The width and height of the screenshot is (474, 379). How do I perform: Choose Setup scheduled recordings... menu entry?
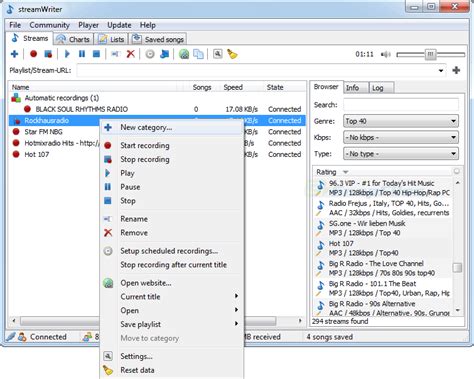coord(172,251)
